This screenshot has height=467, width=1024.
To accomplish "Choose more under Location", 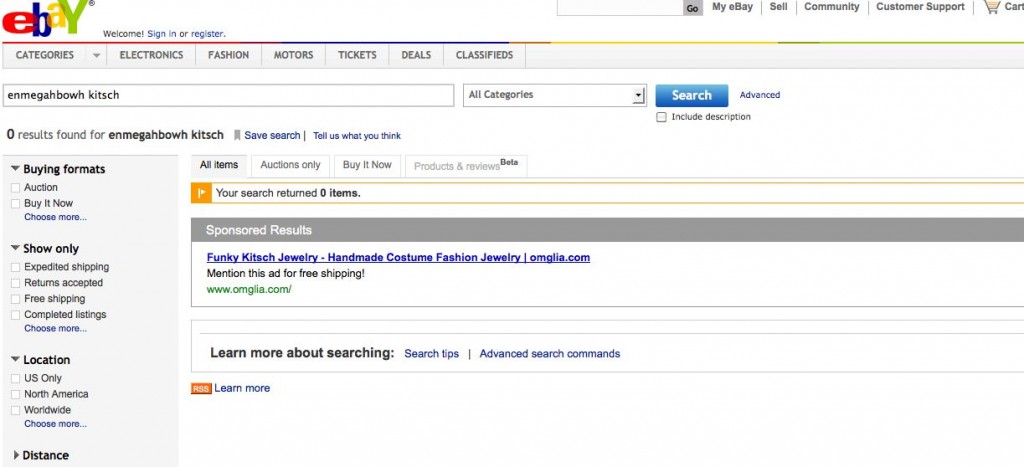I will point(56,424).
